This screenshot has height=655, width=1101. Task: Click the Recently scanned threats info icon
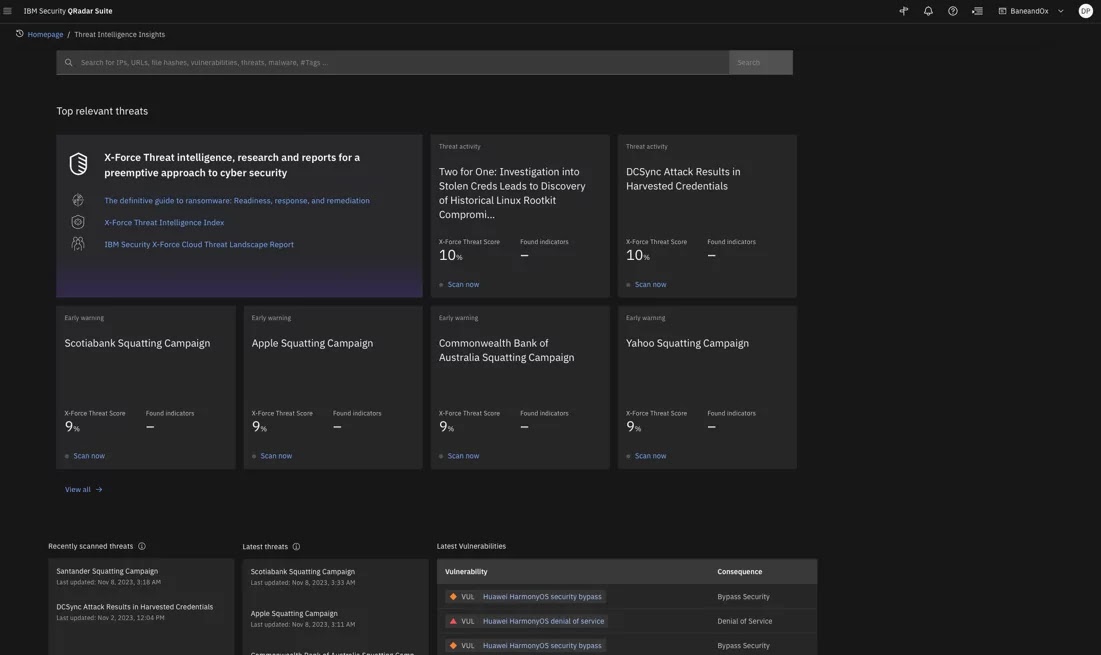tap(142, 546)
